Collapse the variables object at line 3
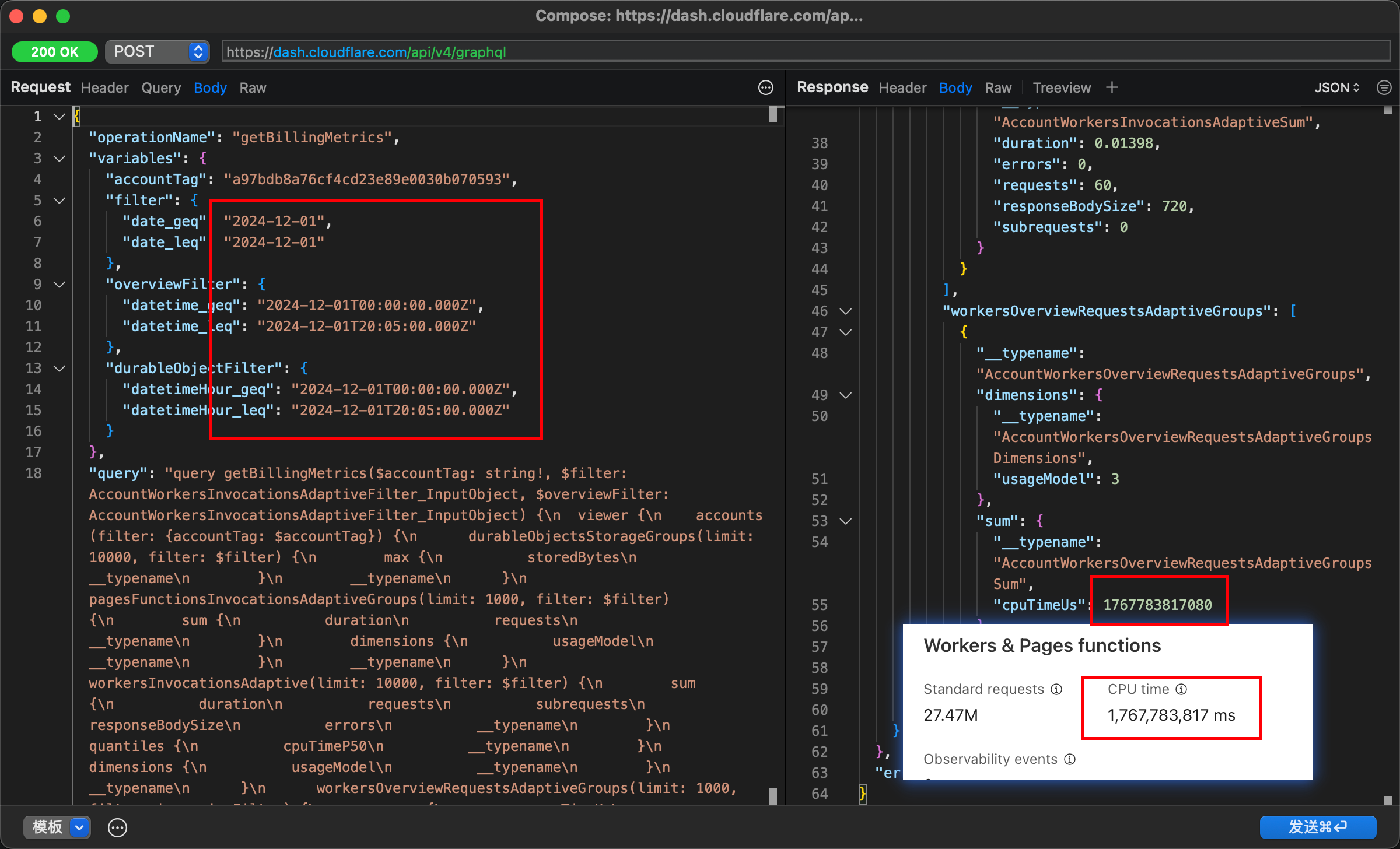This screenshot has width=1400, height=849. pos(59,159)
